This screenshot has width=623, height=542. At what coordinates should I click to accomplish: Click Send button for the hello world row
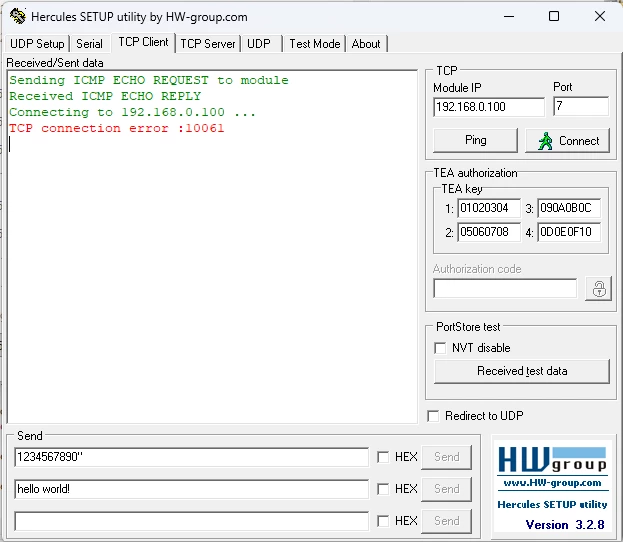447,489
